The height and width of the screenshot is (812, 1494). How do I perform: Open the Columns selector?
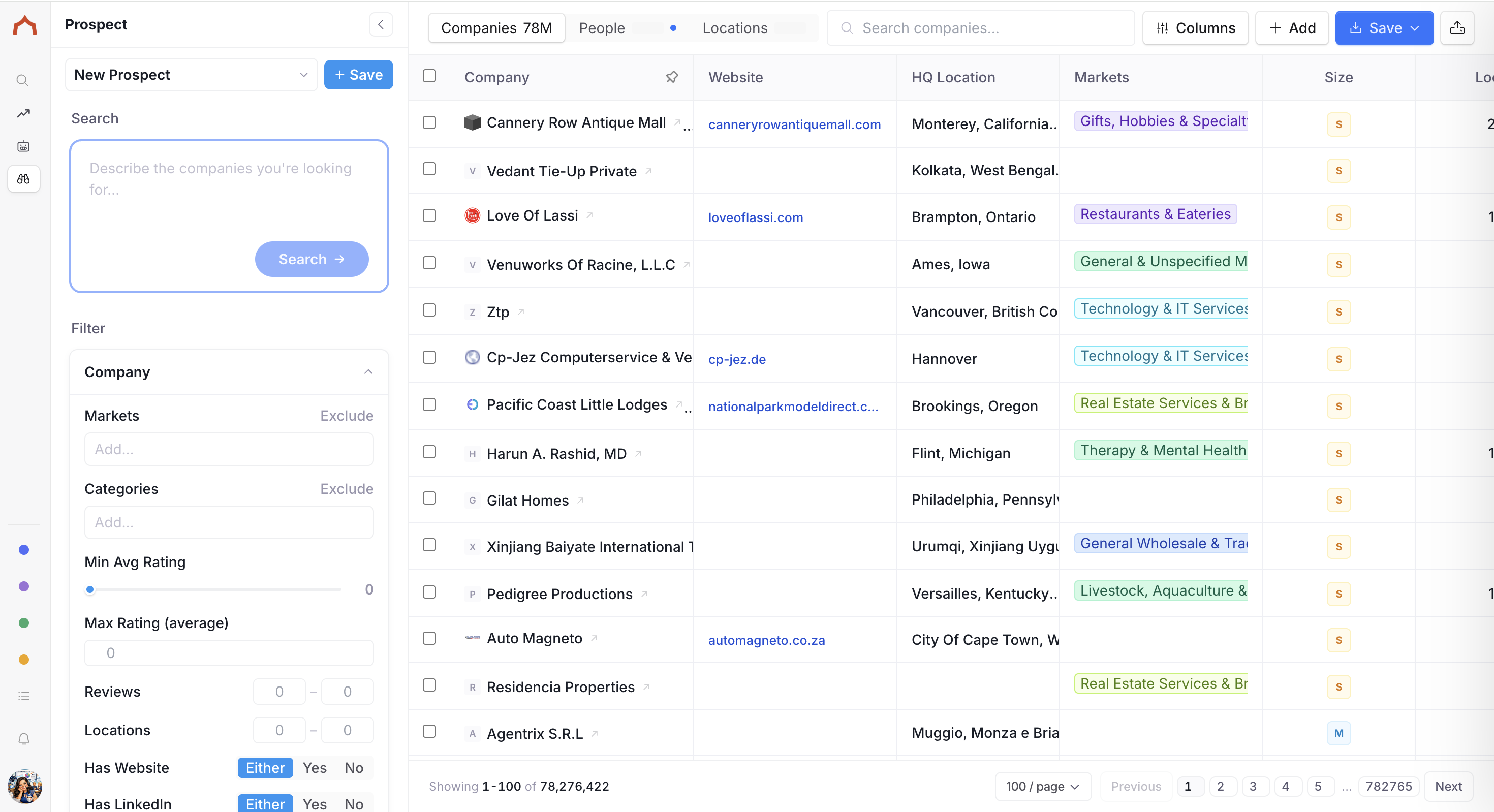point(1195,28)
